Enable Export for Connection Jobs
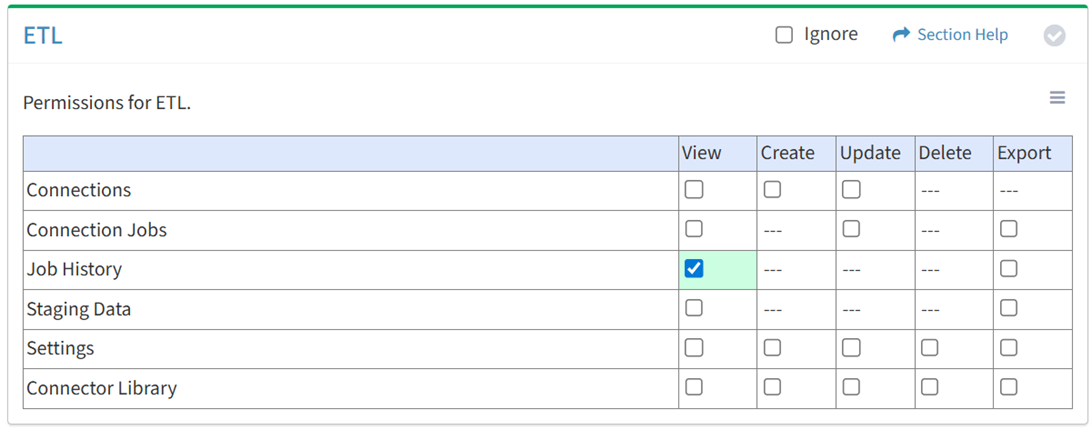 1009,229
